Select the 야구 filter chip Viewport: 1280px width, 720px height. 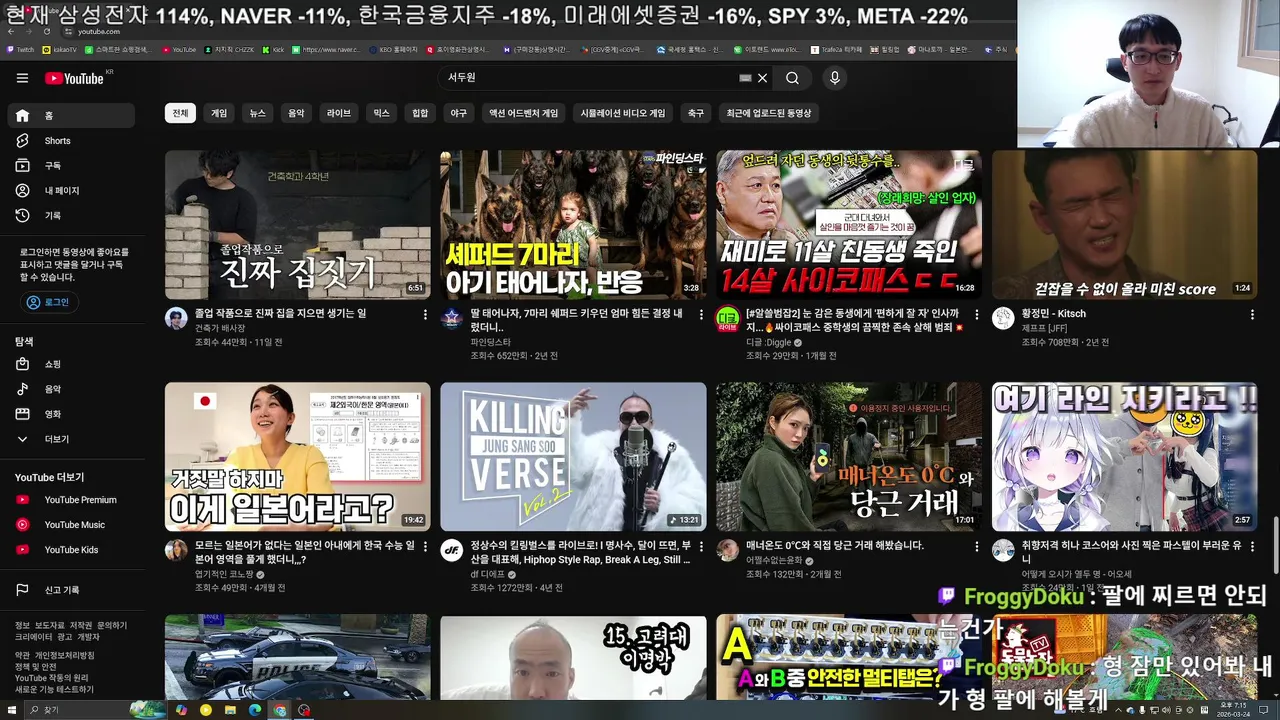[458, 113]
